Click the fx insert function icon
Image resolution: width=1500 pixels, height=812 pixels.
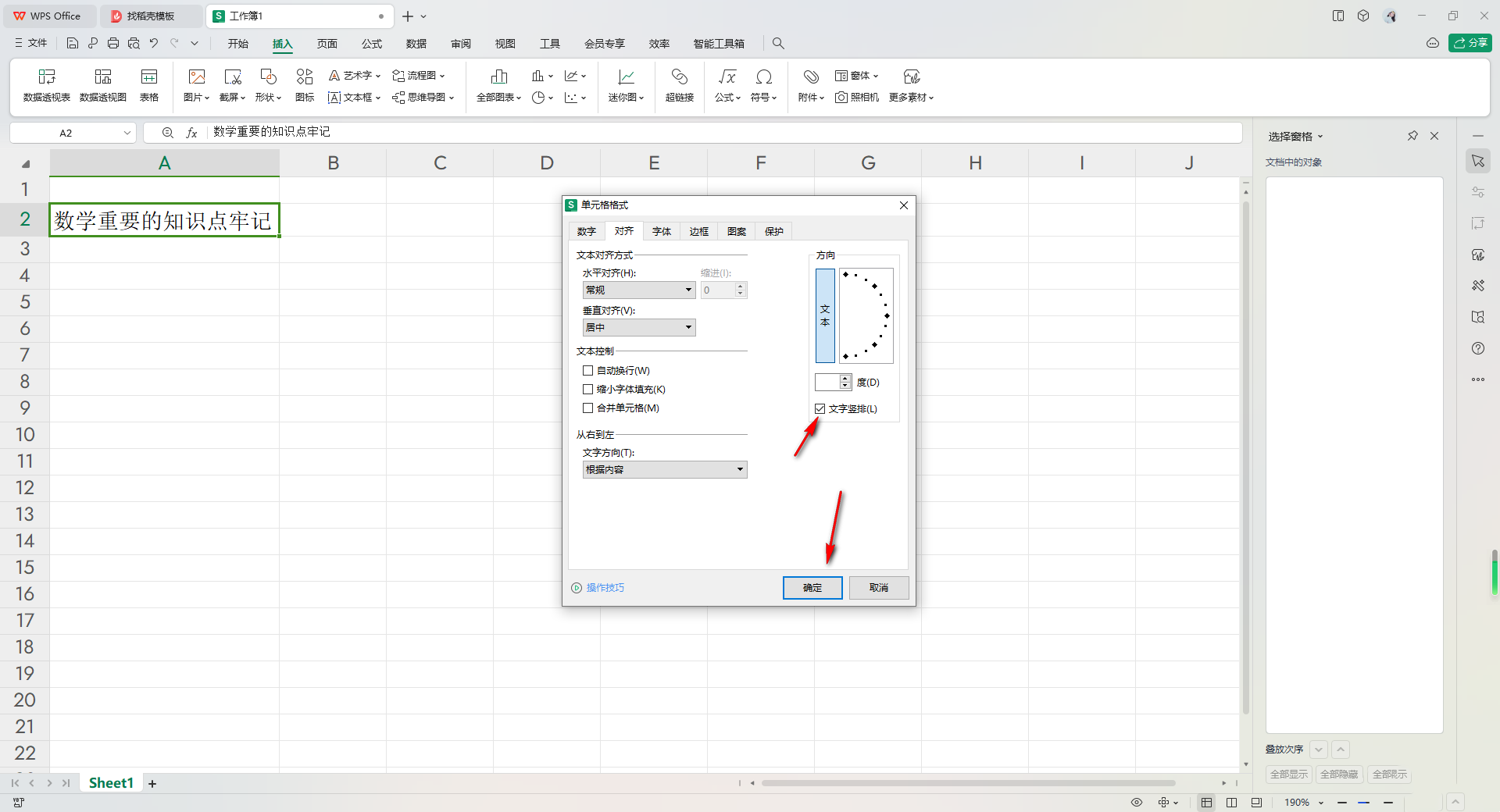(x=191, y=133)
